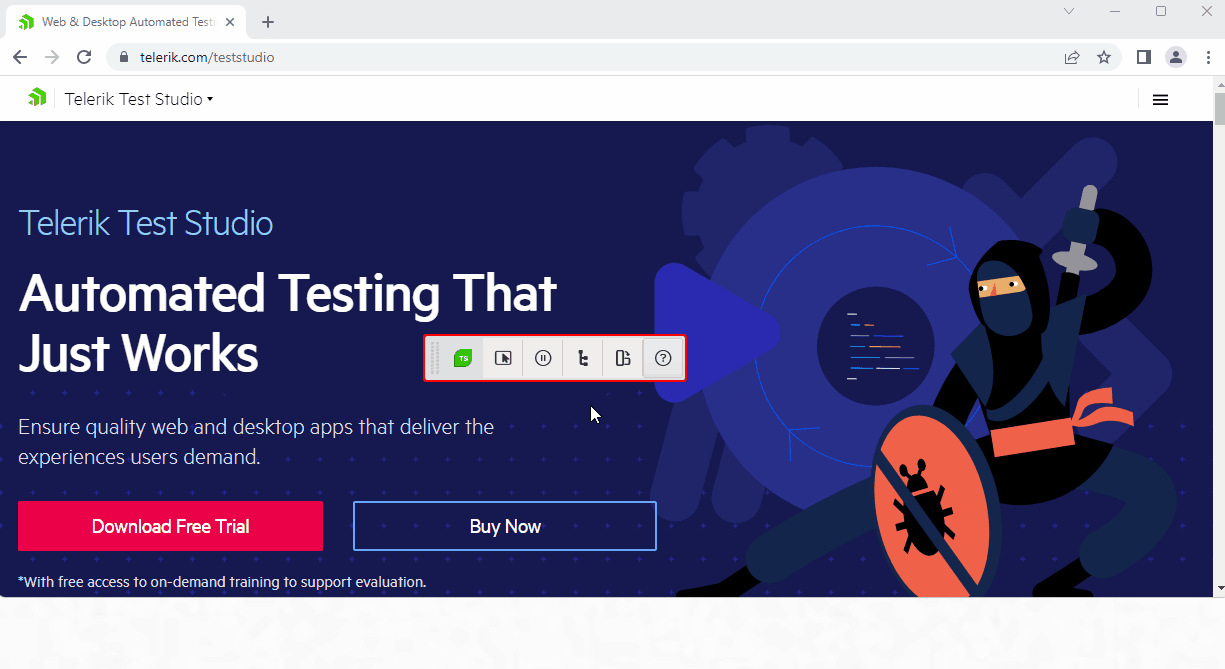Reload the current page
The height and width of the screenshot is (669, 1225).
point(84,57)
